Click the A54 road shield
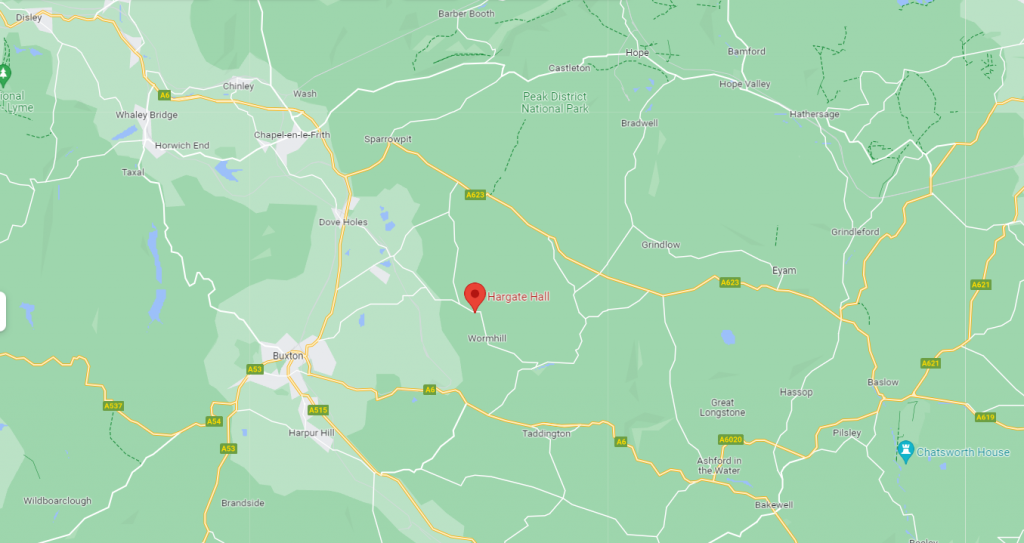 click(214, 421)
